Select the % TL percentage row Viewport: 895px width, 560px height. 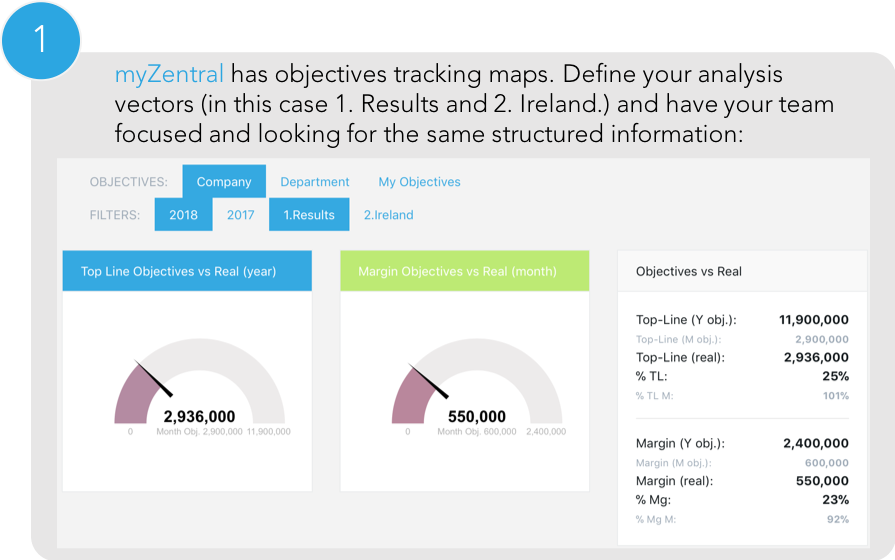pyautogui.click(x=742, y=376)
